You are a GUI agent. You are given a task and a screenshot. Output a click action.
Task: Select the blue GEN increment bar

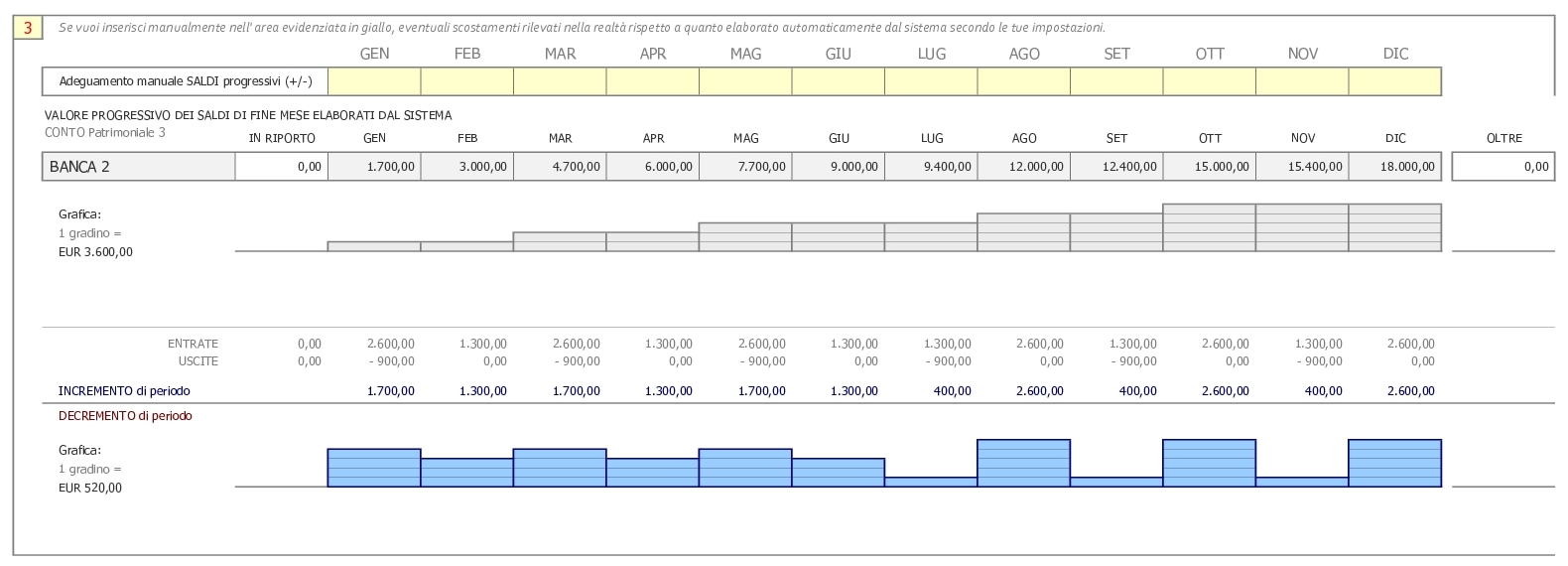pos(374,468)
